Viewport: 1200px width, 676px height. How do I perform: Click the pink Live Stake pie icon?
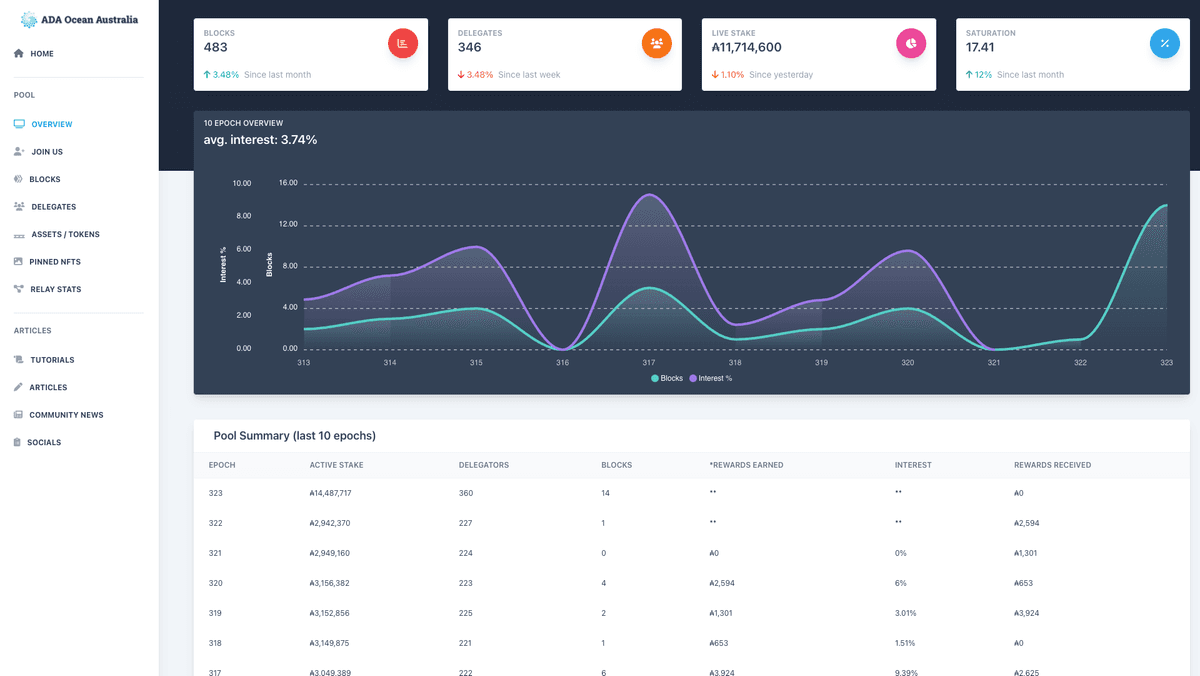(911, 43)
